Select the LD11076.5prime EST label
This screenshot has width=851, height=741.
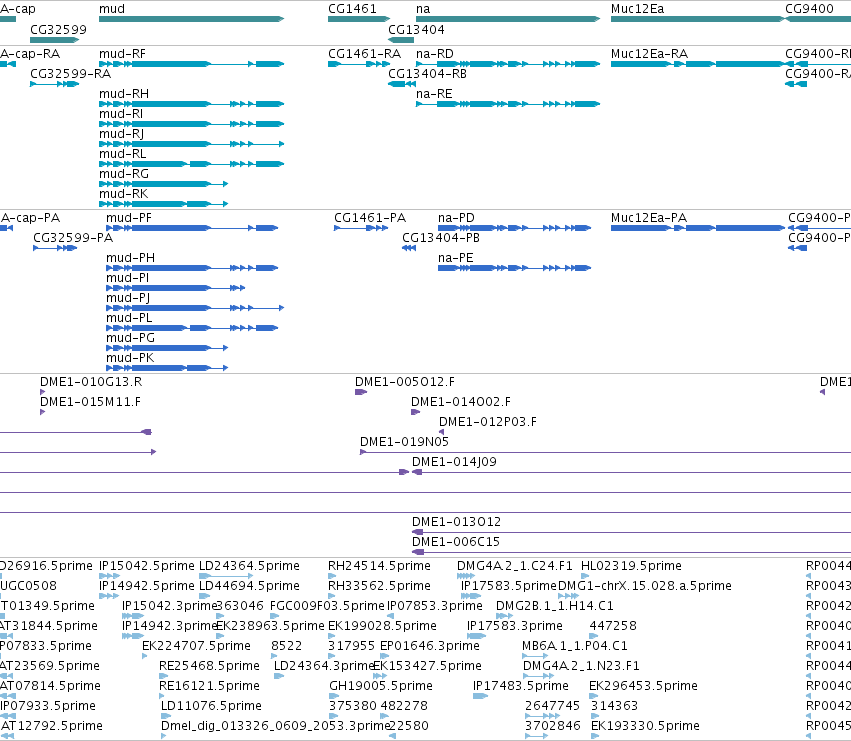(x=212, y=706)
